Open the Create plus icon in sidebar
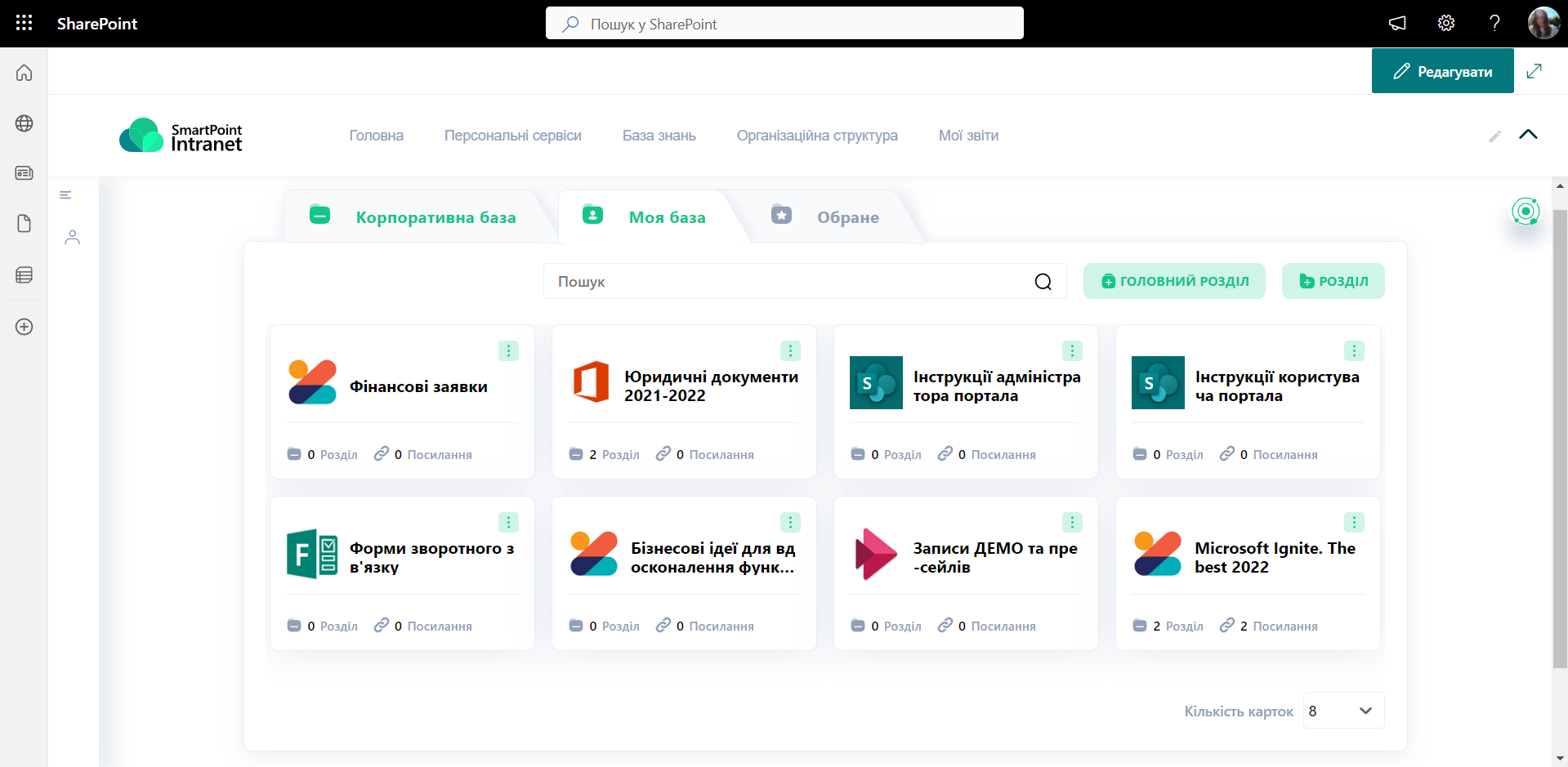The height and width of the screenshot is (767, 1568). tap(24, 327)
